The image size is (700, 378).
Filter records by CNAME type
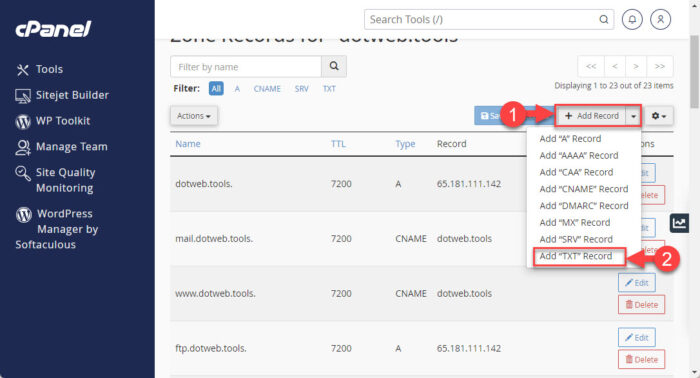[267, 89]
